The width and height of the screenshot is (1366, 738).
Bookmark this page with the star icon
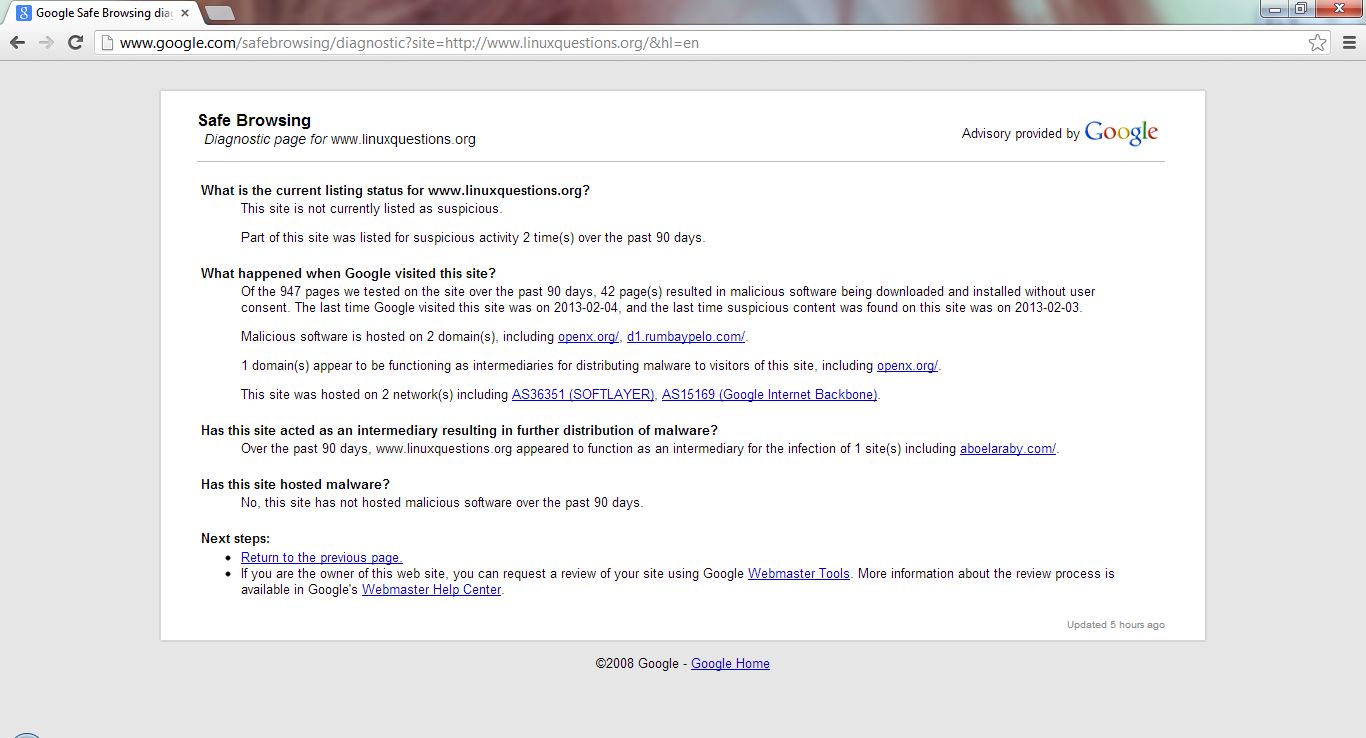(1318, 42)
